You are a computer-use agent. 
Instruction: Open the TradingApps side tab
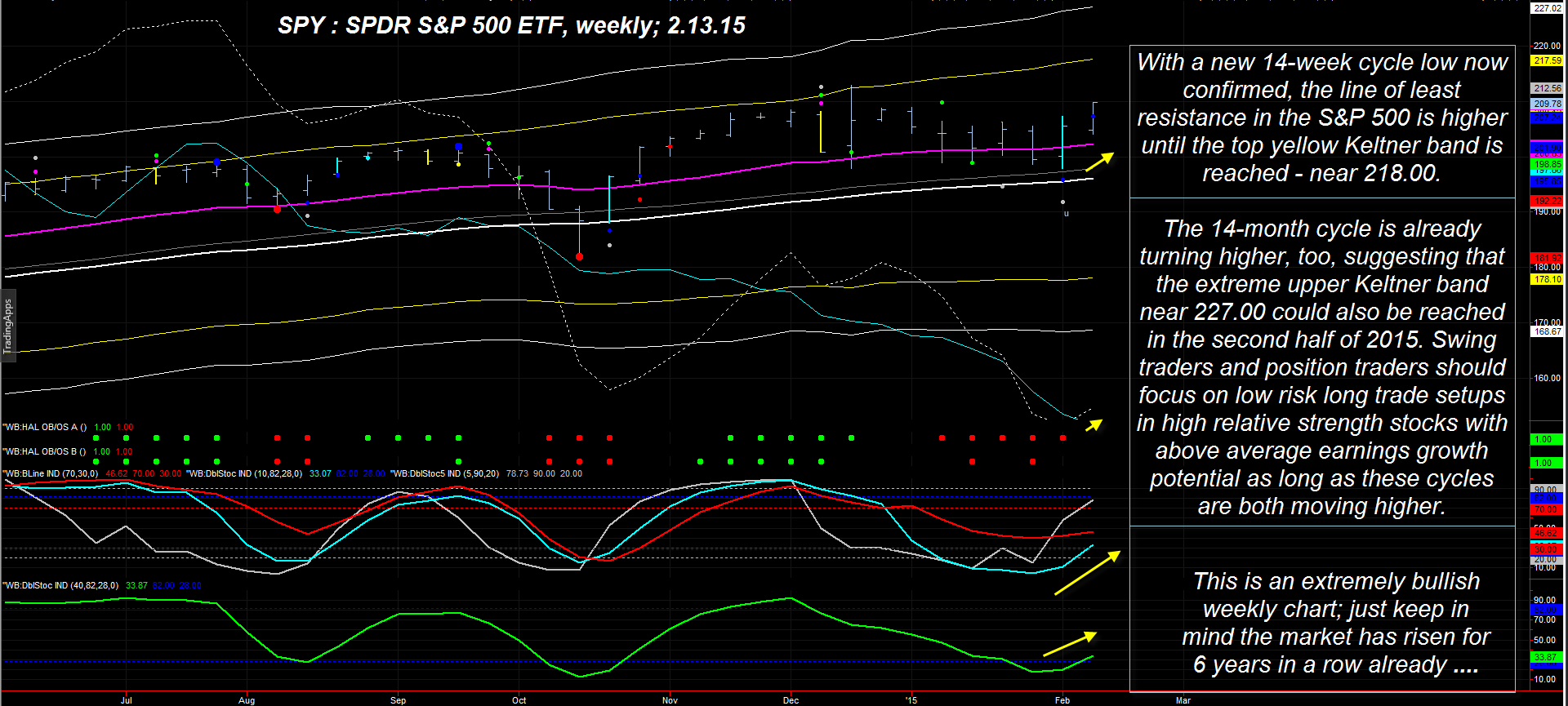pyautogui.click(x=7, y=326)
